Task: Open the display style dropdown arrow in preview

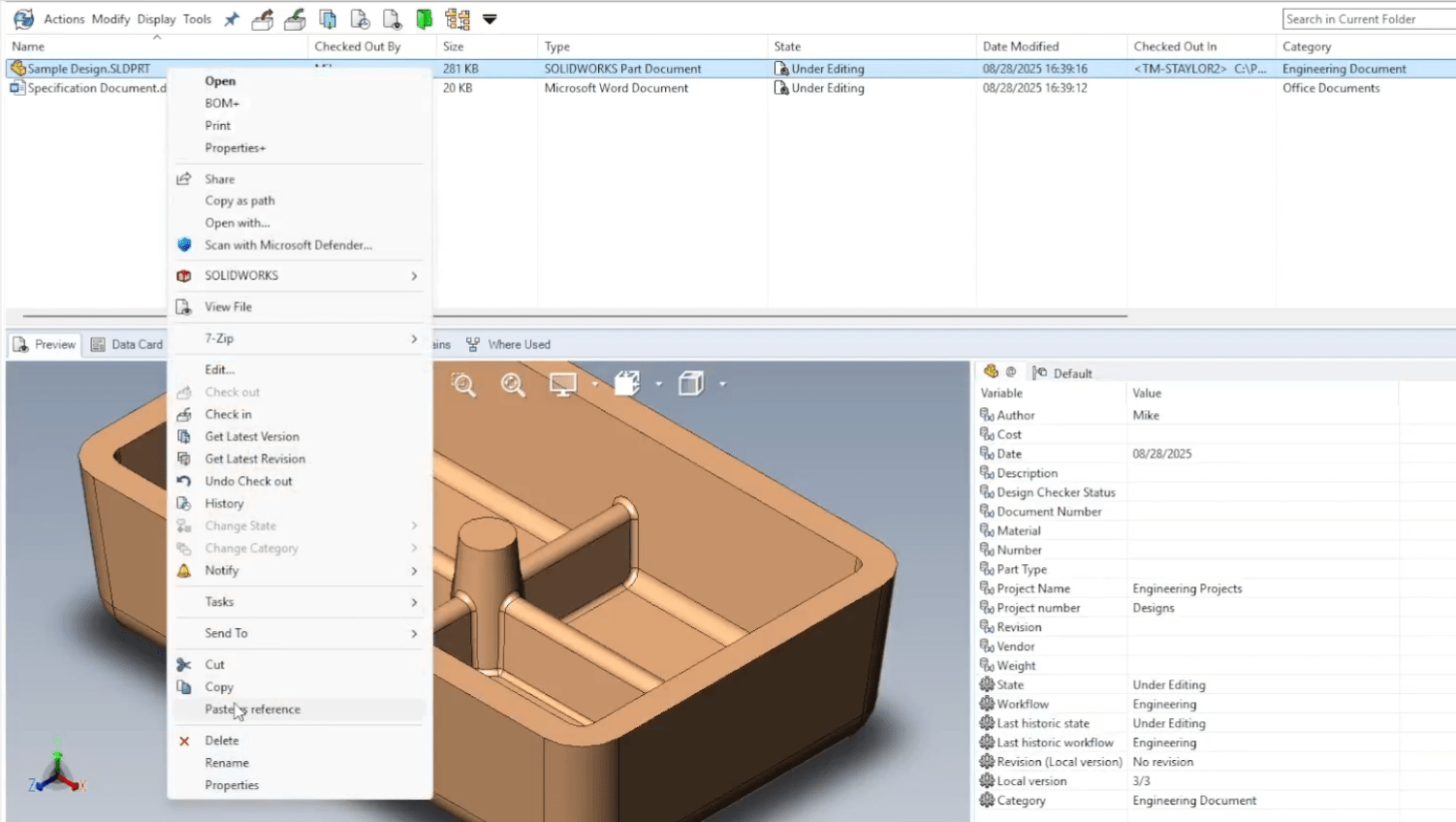Action: coord(723,385)
